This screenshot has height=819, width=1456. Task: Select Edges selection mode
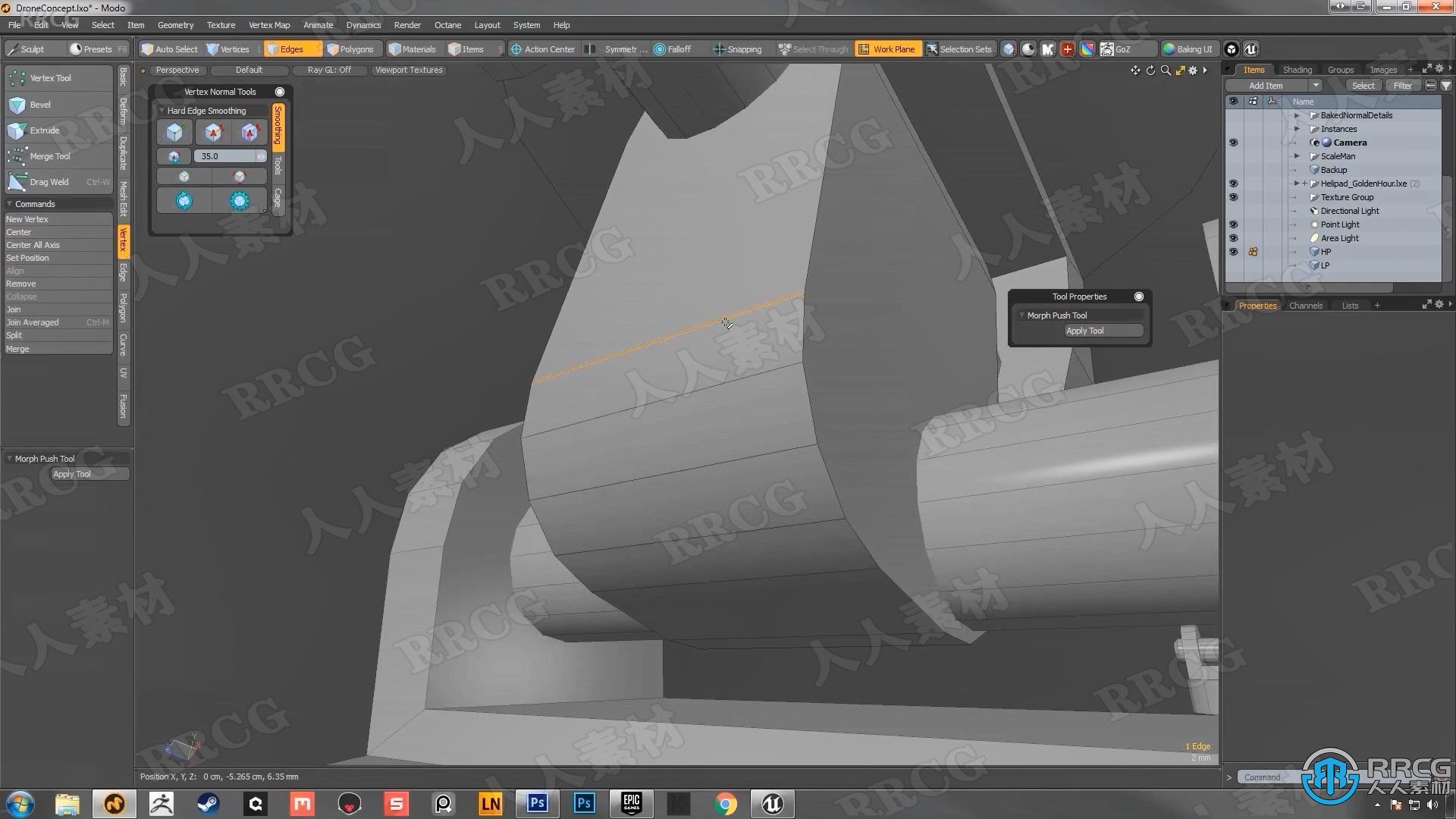290,49
